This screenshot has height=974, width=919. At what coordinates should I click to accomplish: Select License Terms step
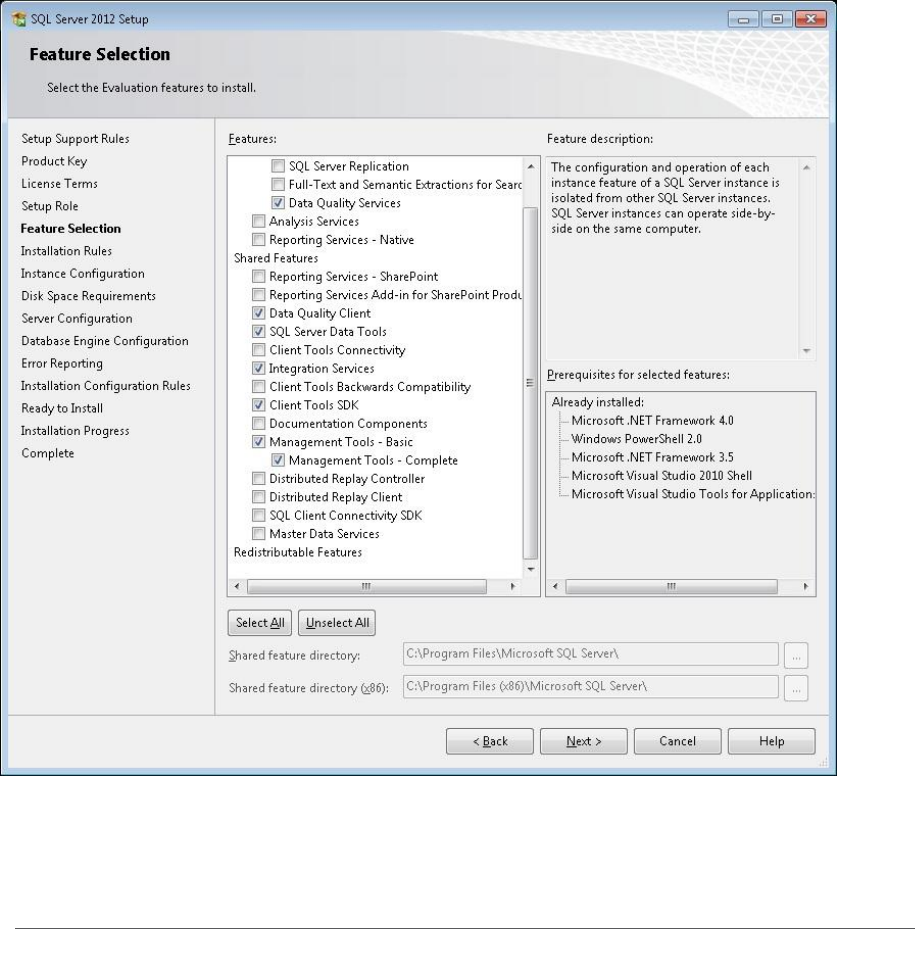pos(59,184)
